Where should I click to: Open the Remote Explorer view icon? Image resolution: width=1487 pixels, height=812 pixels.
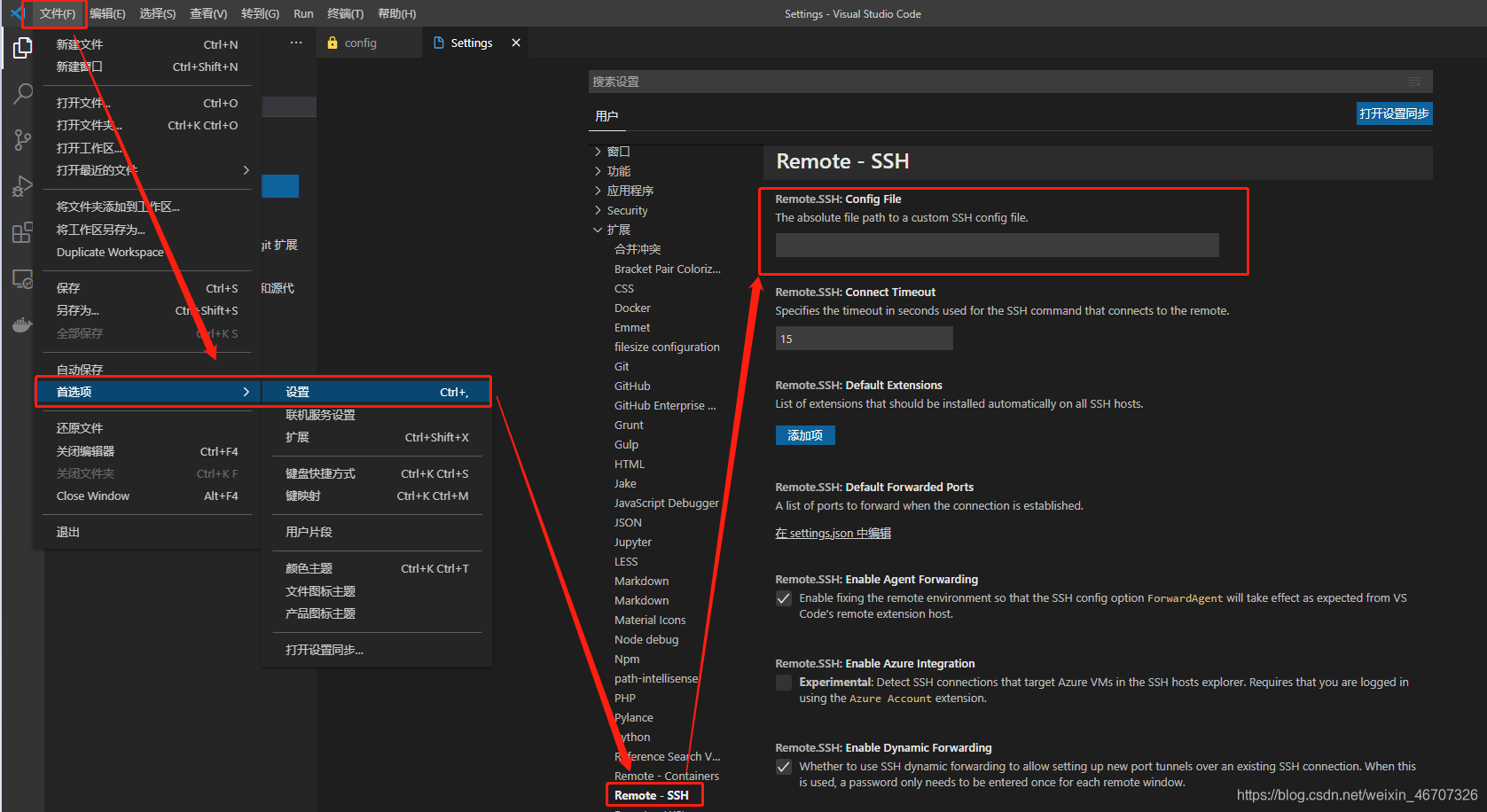[x=22, y=279]
